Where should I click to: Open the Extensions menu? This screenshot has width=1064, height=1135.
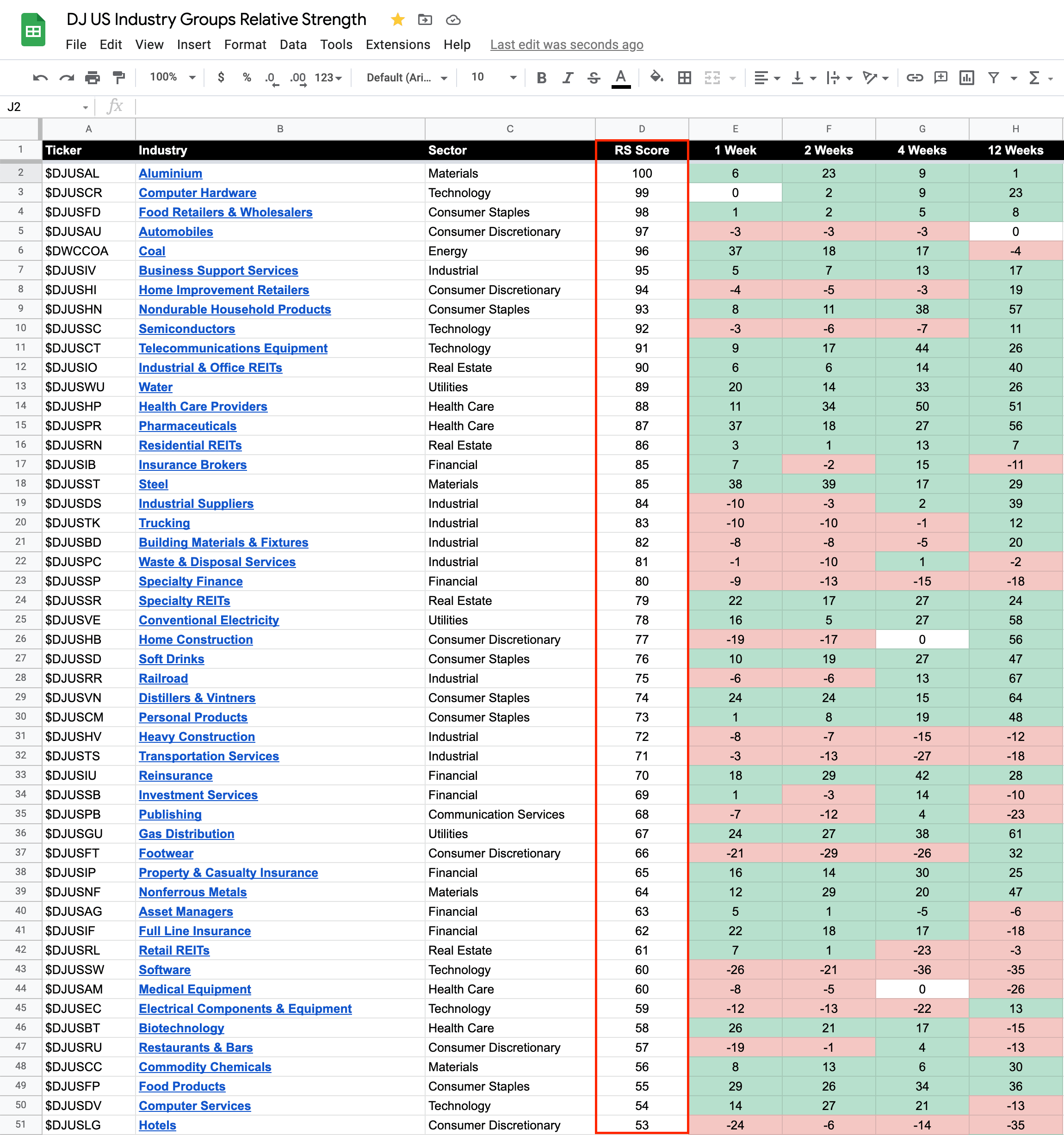(397, 44)
